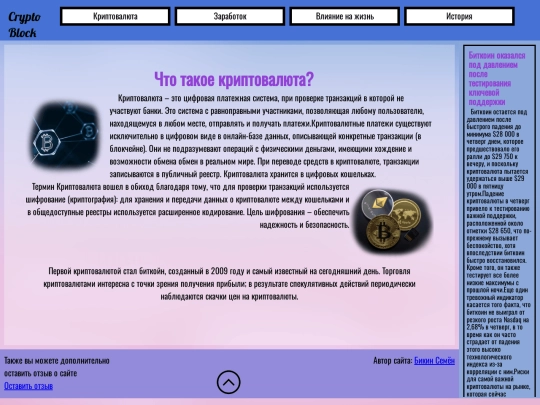The image size is (540, 405).
Task: Open the Заработок navigation button
Action: tap(230, 16)
